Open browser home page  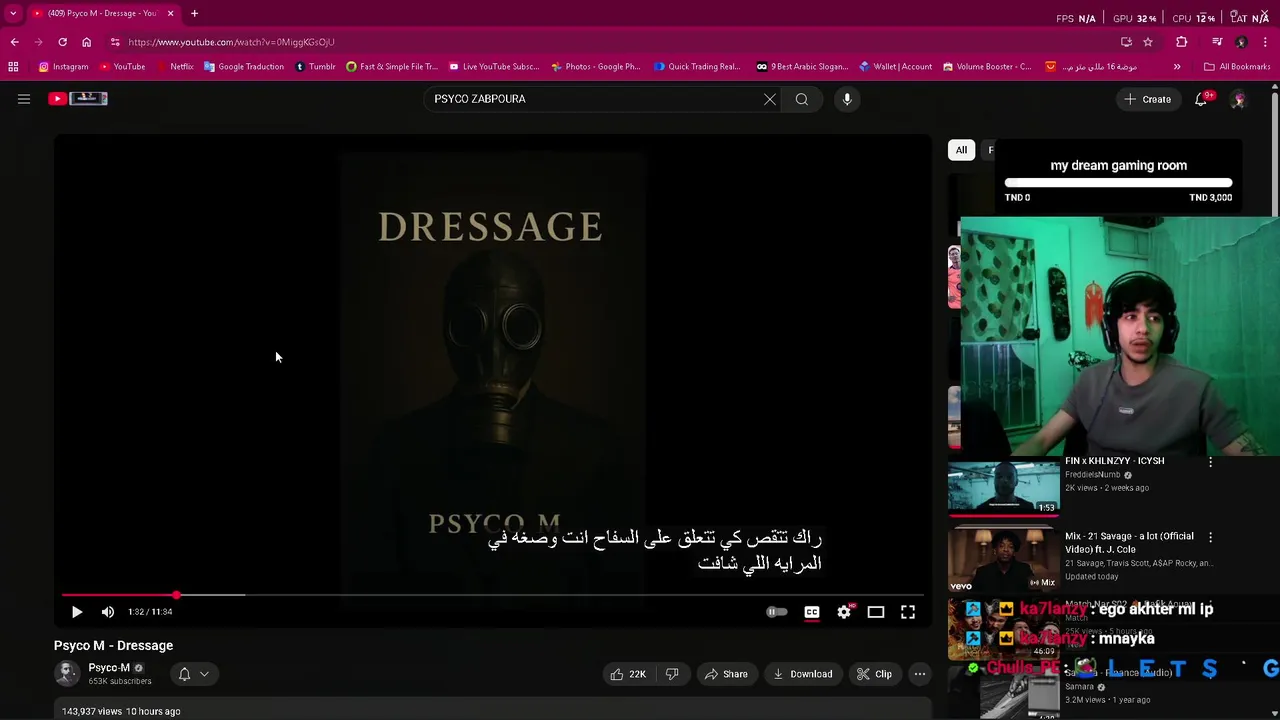coord(86,42)
